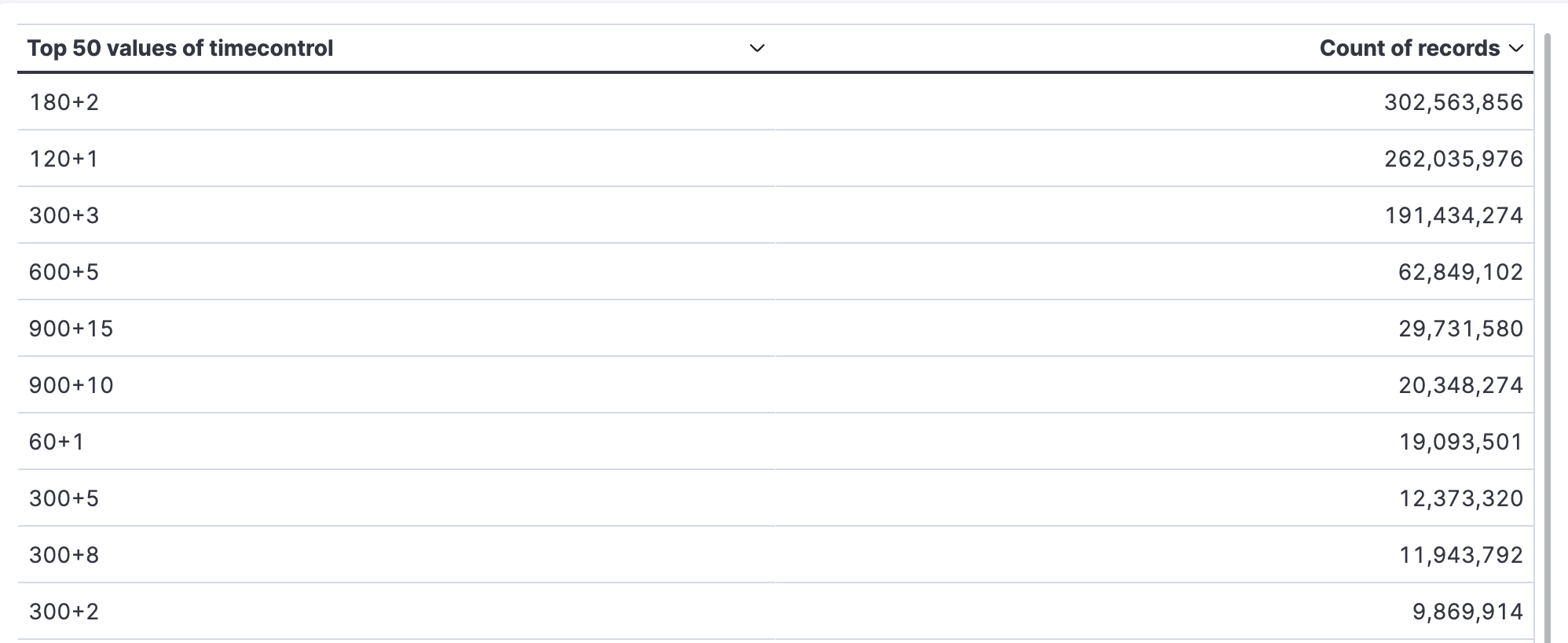
Task: Select the 120+1 timecontrol cell
Action: [x=396, y=159]
